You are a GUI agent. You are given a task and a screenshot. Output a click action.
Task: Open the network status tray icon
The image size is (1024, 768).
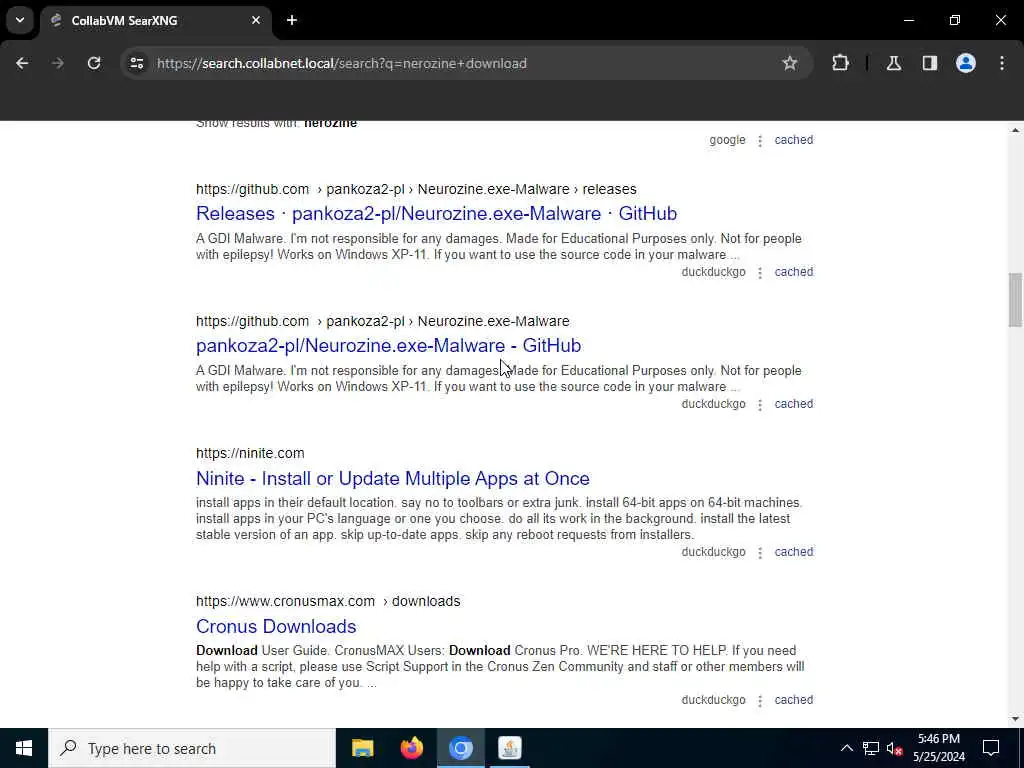click(x=871, y=748)
